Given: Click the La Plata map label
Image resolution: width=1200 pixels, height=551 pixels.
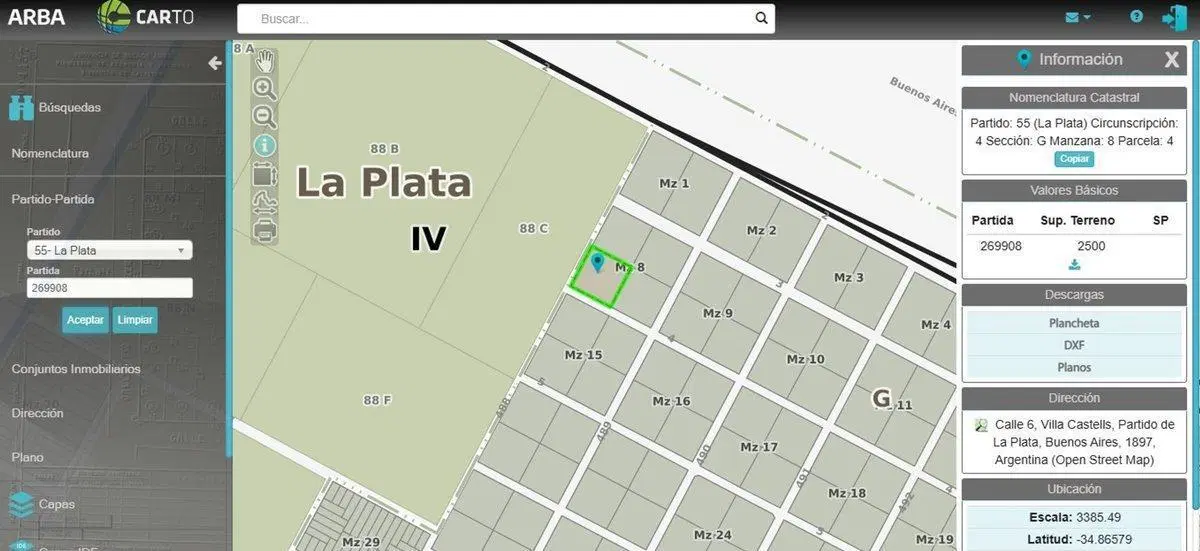Looking at the screenshot, I should [x=384, y=182].
